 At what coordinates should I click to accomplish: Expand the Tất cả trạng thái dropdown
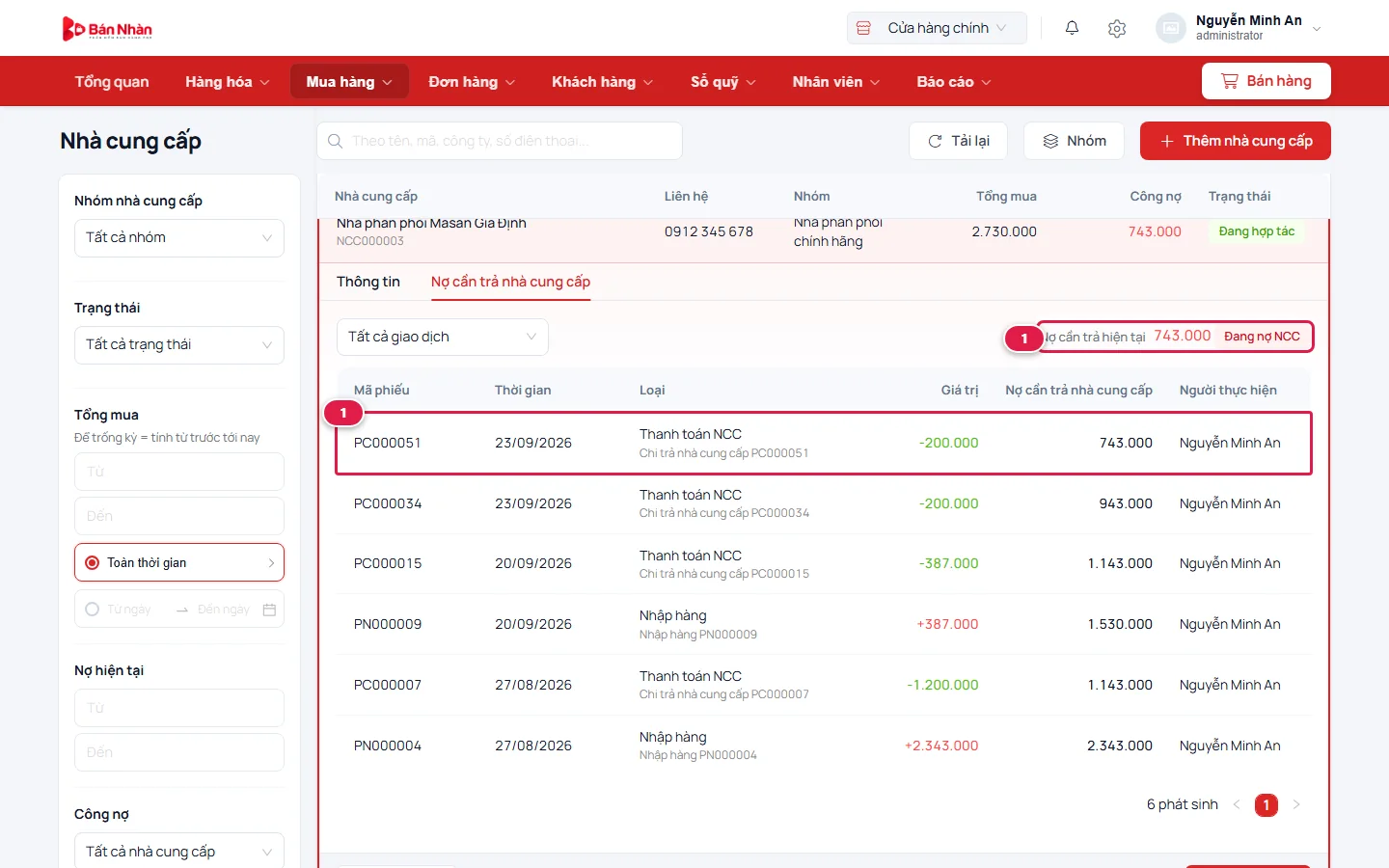point(179,345)
